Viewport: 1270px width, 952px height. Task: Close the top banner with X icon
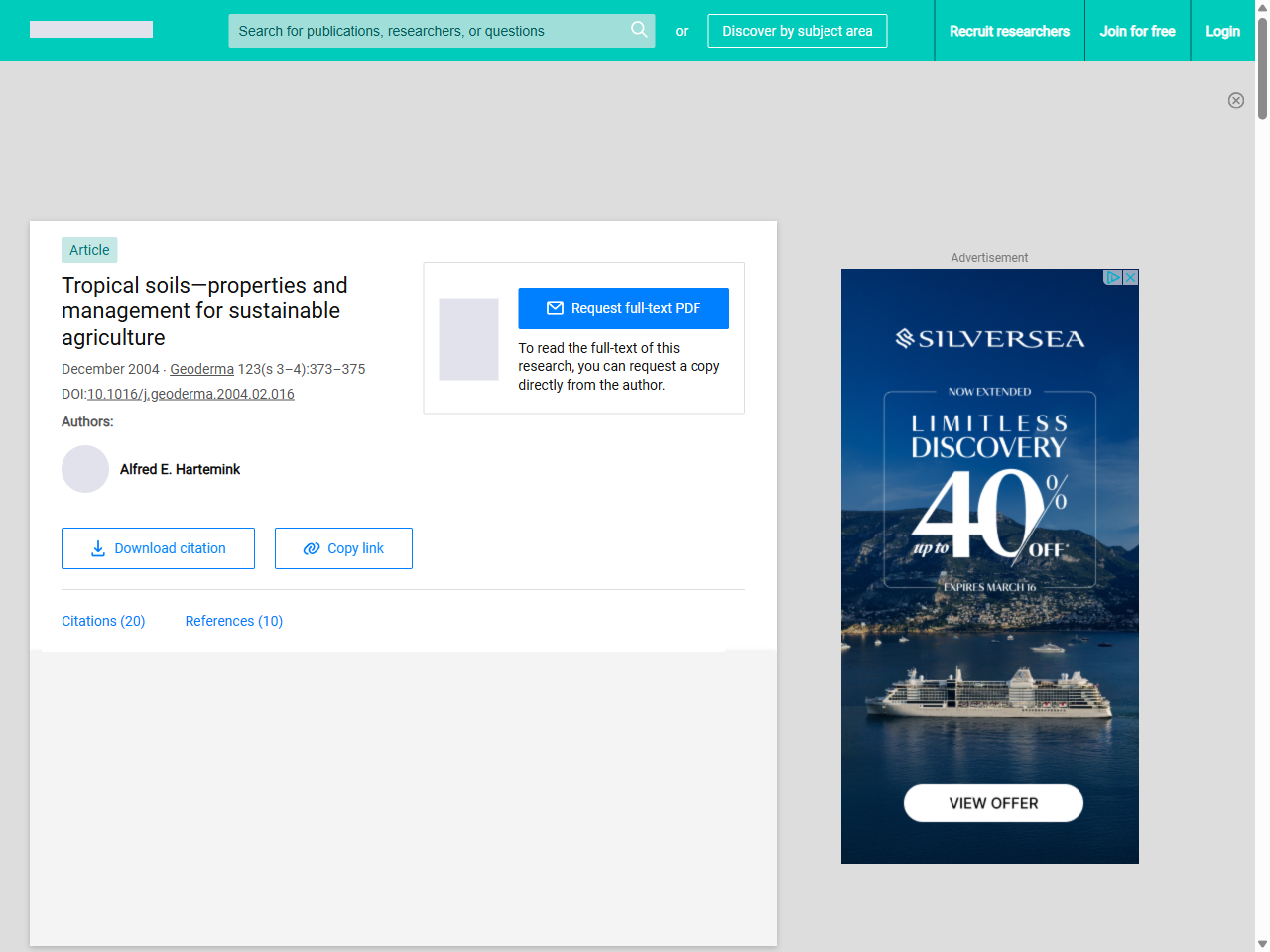(x=1235, y=100)
